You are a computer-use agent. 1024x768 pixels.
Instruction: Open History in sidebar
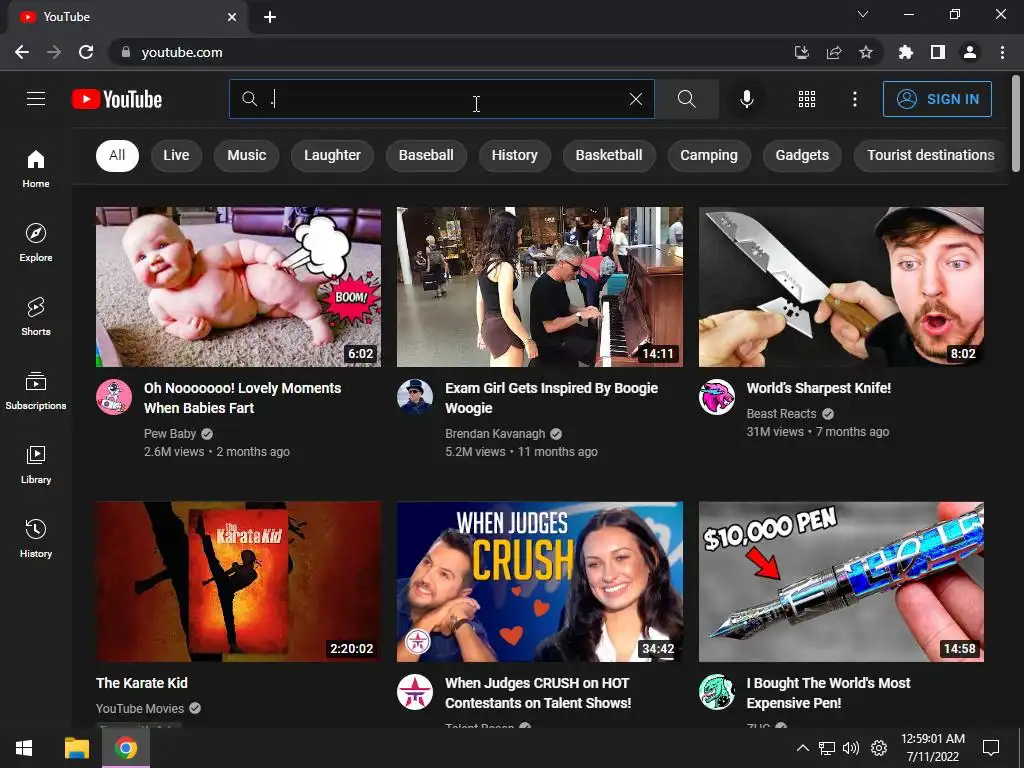[36, 538]
